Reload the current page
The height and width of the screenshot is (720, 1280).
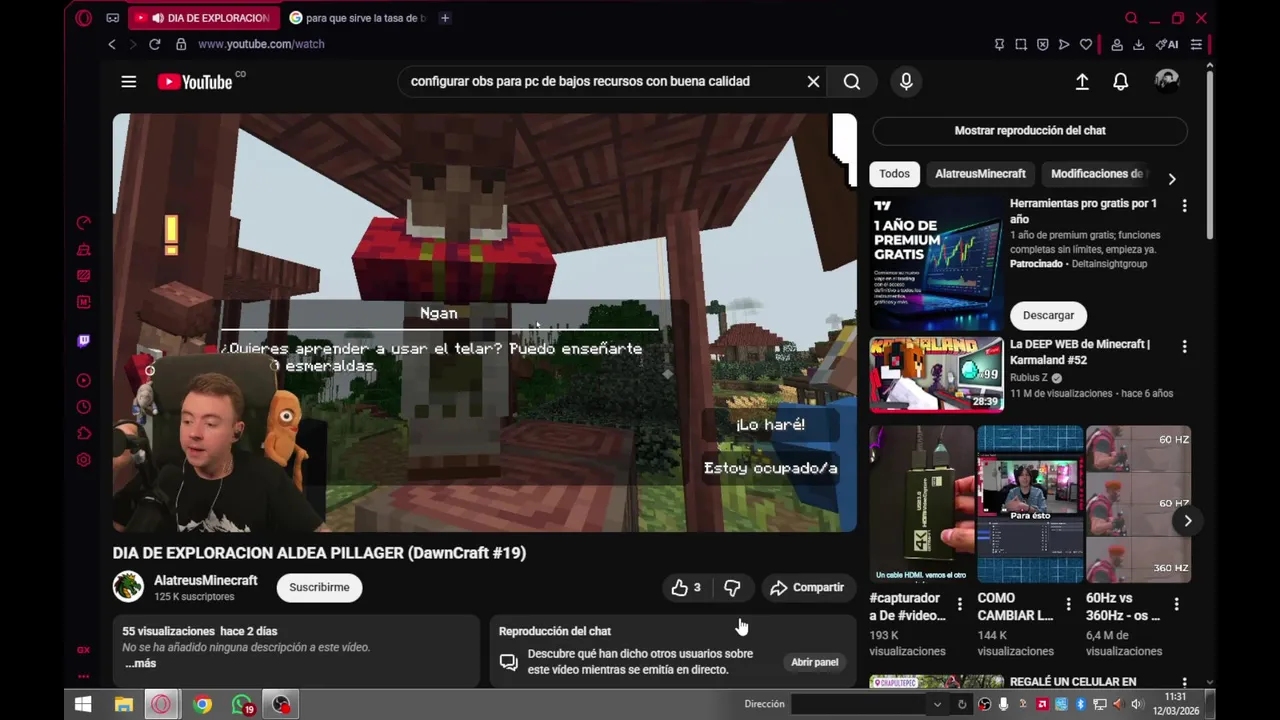coord(154,44)
